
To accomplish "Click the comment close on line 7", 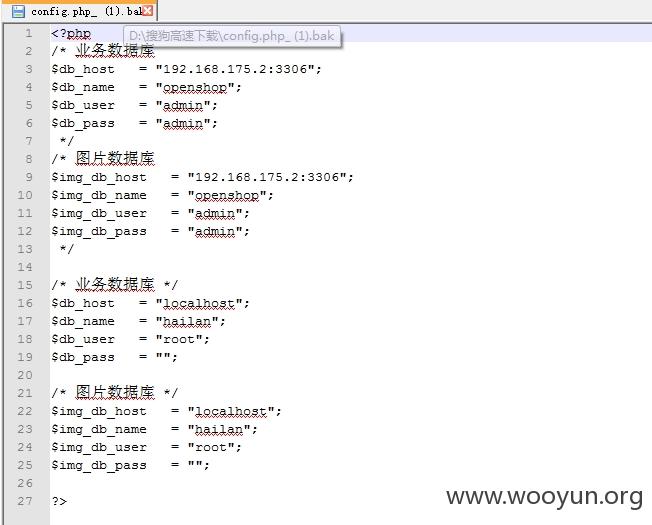I will coord(67,141).
